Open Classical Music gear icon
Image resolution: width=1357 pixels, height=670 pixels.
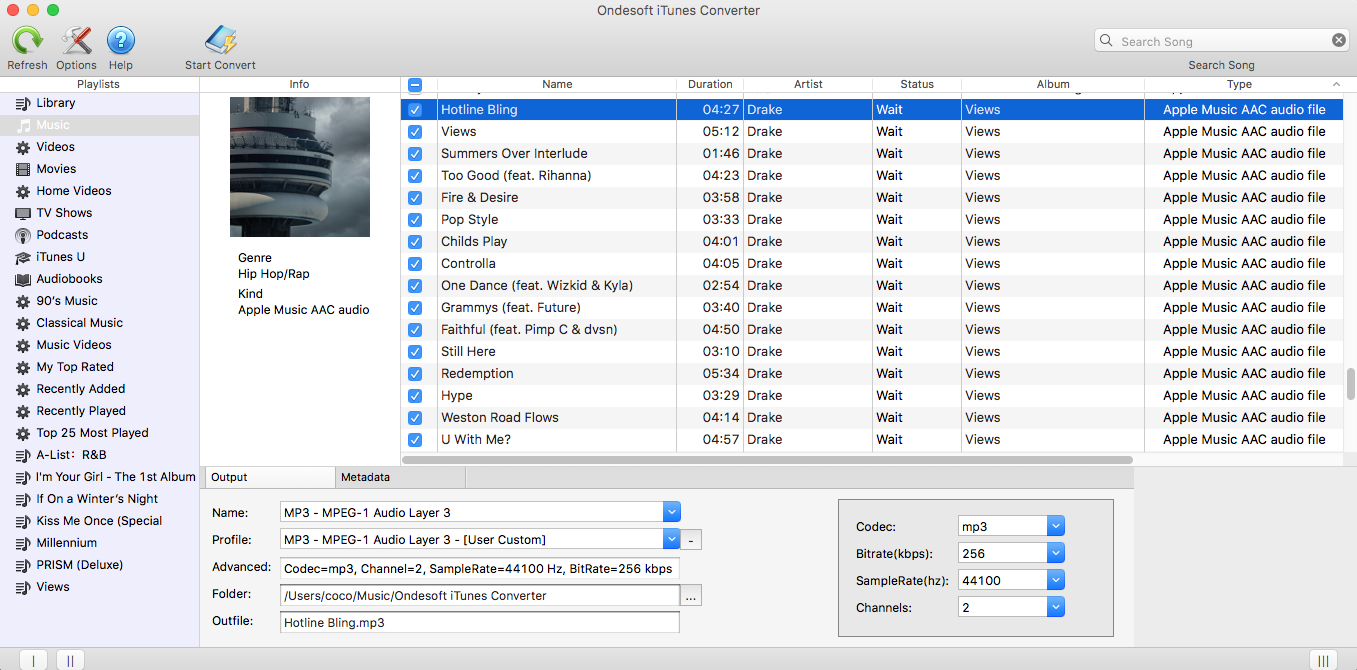tap(23, 323)
